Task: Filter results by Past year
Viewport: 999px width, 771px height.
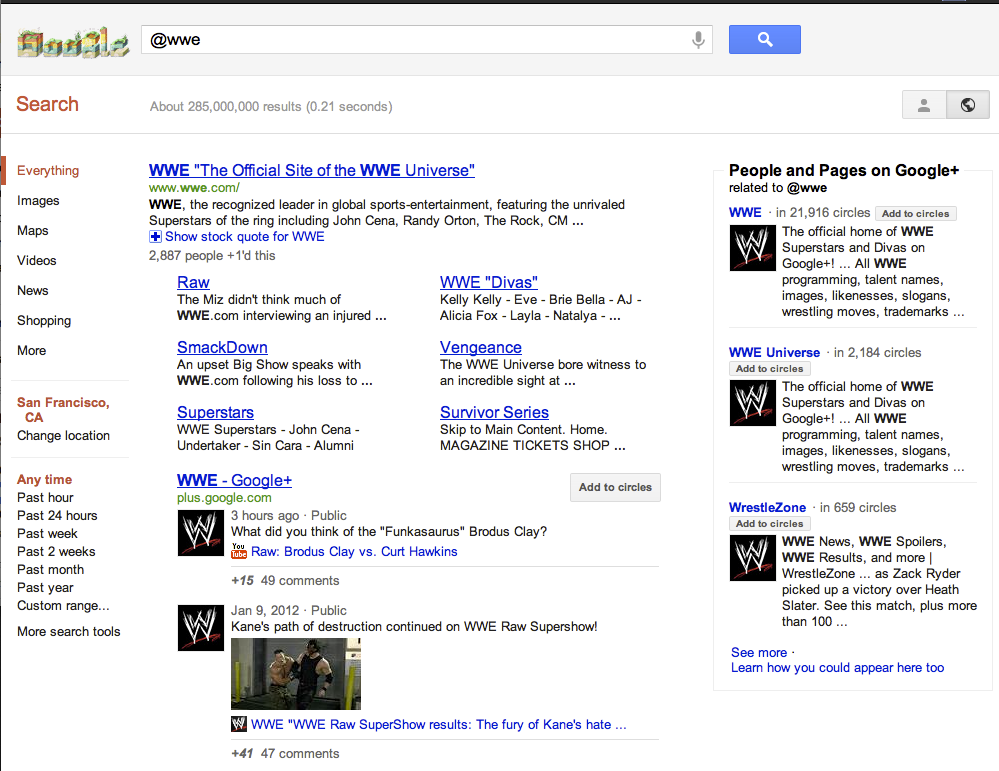Action: click(x=45, y=587)
